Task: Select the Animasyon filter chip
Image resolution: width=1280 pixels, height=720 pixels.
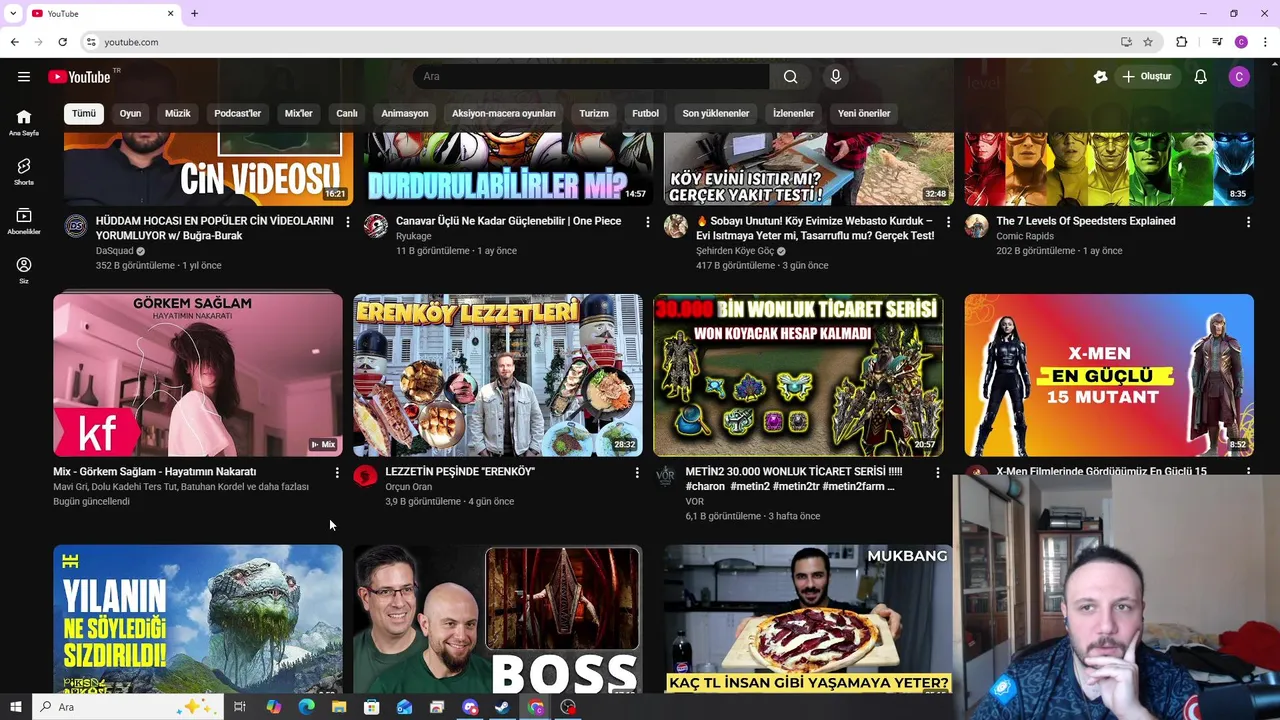Action: coord(405,113)
